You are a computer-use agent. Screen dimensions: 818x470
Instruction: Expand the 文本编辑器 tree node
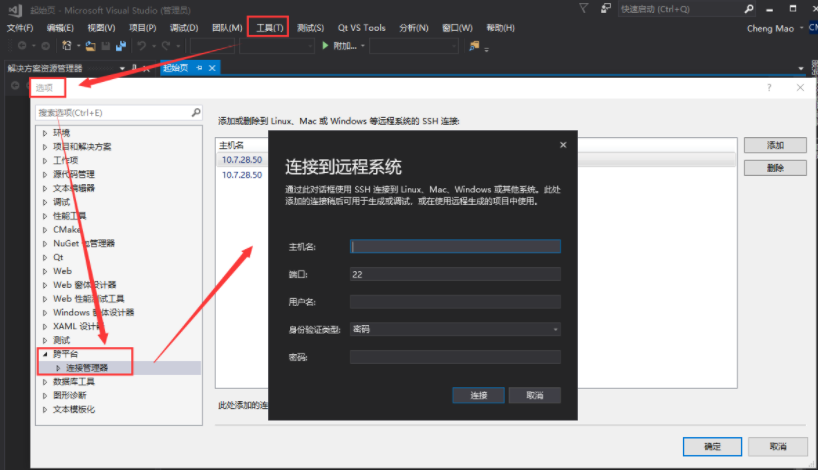click(x=45, y=188)
